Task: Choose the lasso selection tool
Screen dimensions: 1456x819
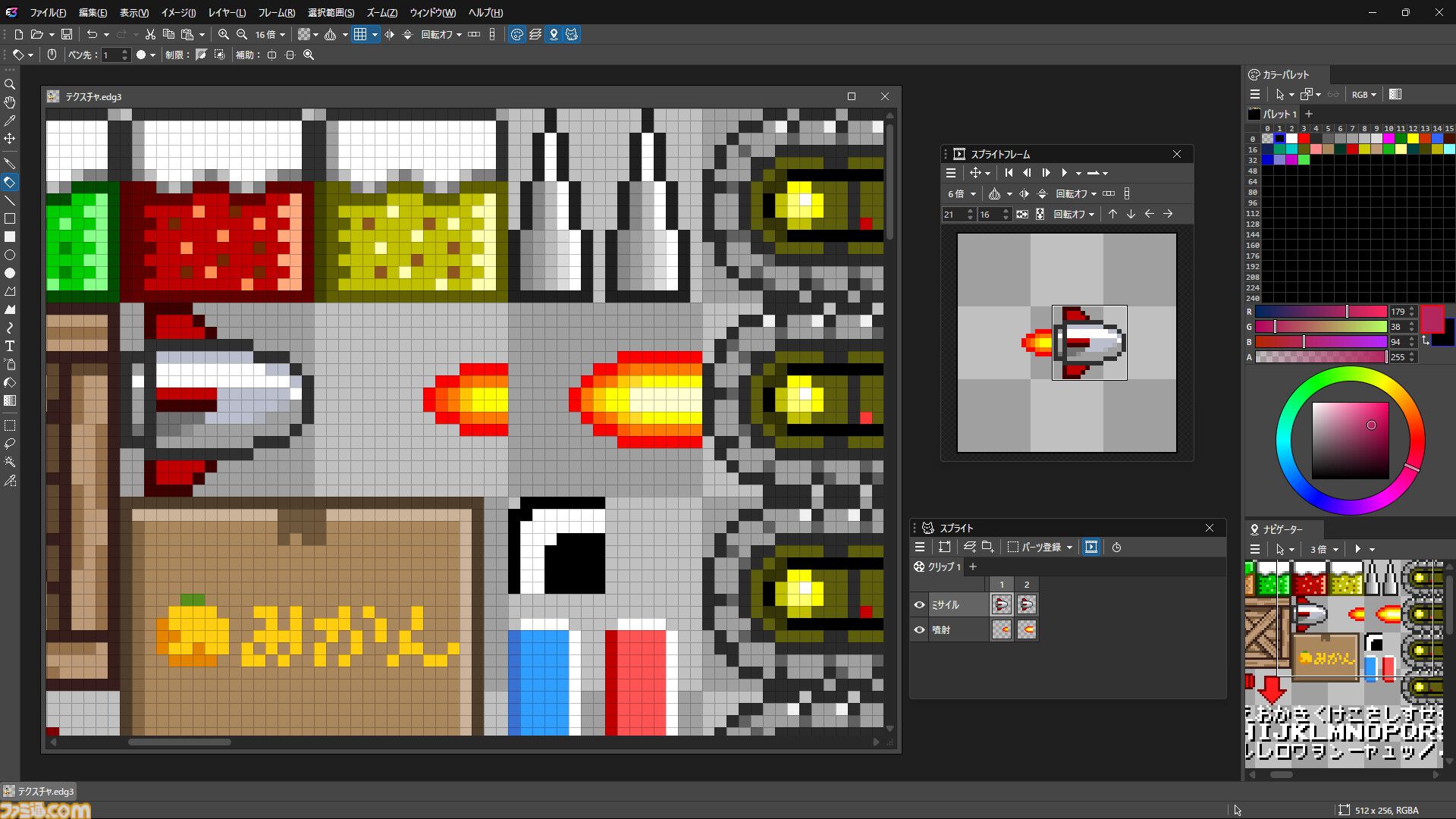Action: tap(10, 444)
